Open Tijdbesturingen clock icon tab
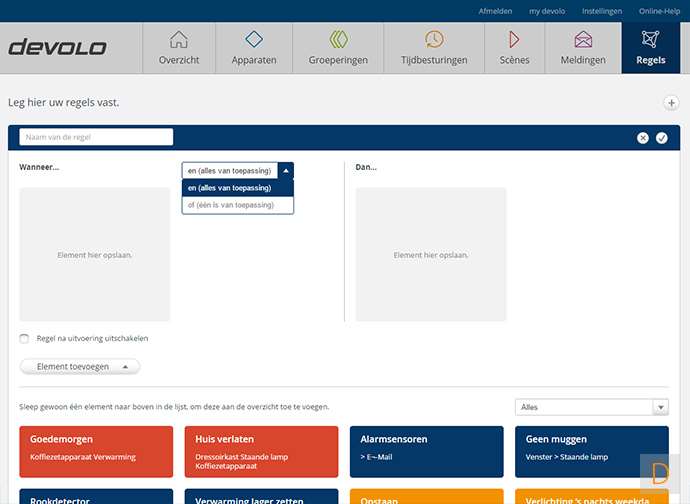Image resolution: width=690 pixels, height=504 pixels. click(x=434, y=48)
